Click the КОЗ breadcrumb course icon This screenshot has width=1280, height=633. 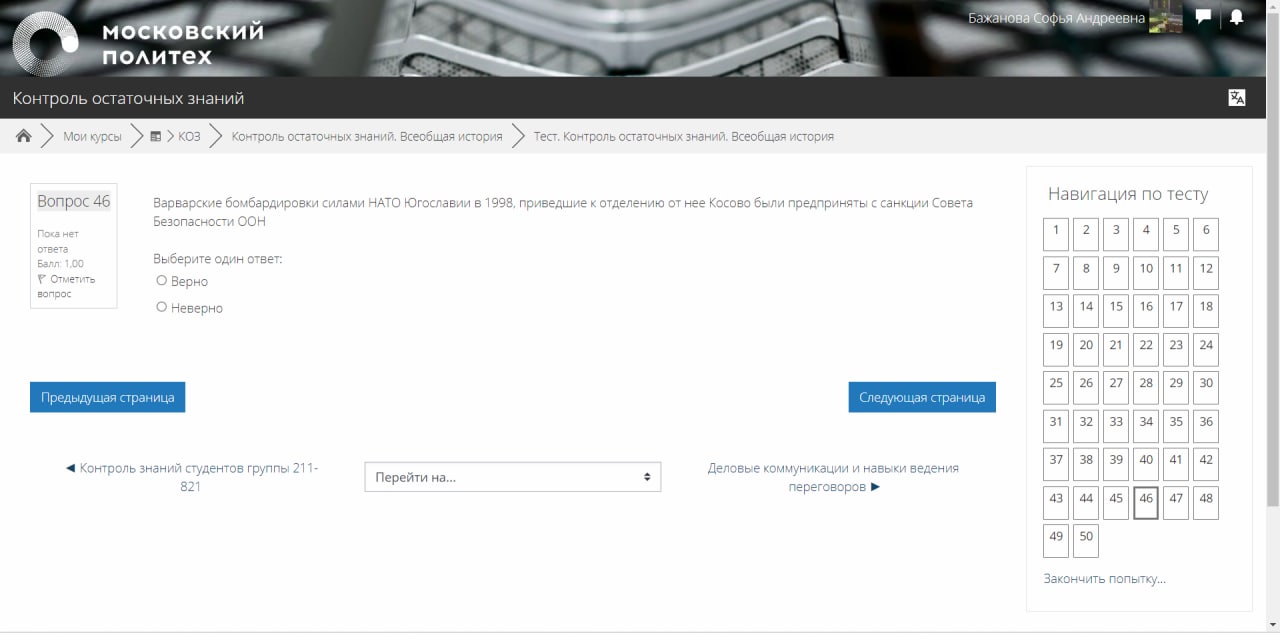[x=156, y=137]
